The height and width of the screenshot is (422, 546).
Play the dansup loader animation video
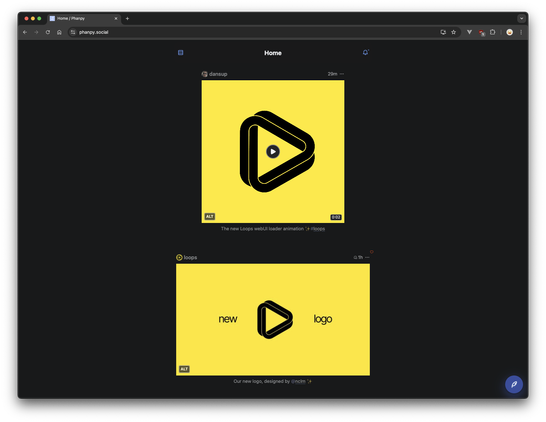click(x=273, y=151)
